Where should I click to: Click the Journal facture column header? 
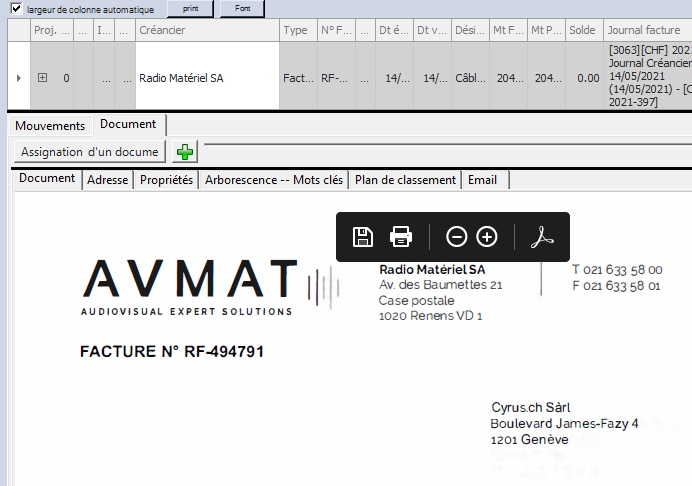(647, 30)
